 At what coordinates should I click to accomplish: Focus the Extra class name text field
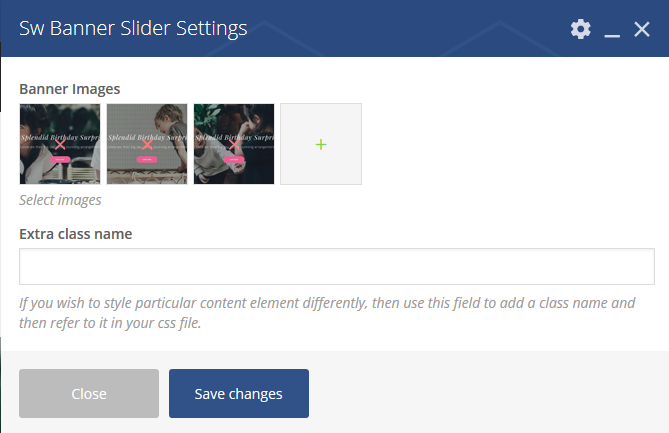[x=337, y=266]
